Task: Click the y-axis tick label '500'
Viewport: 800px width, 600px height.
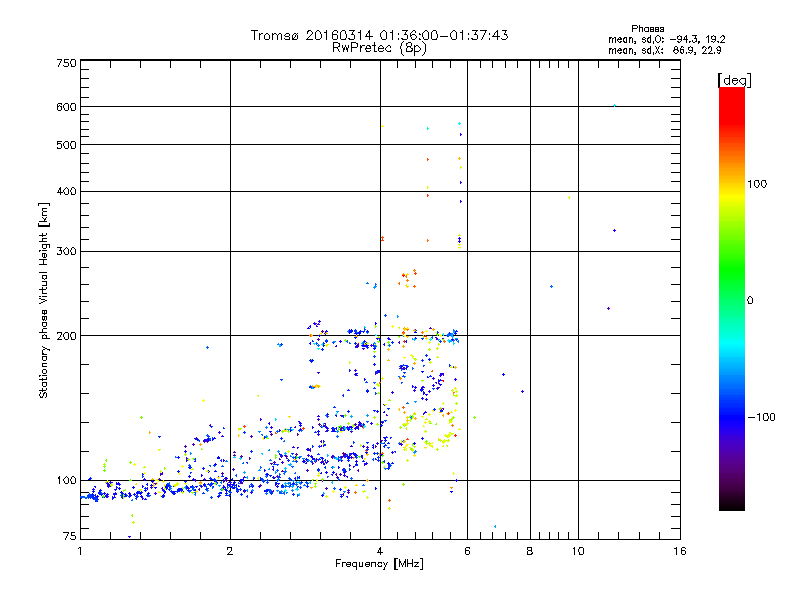Action: [67, 145]
